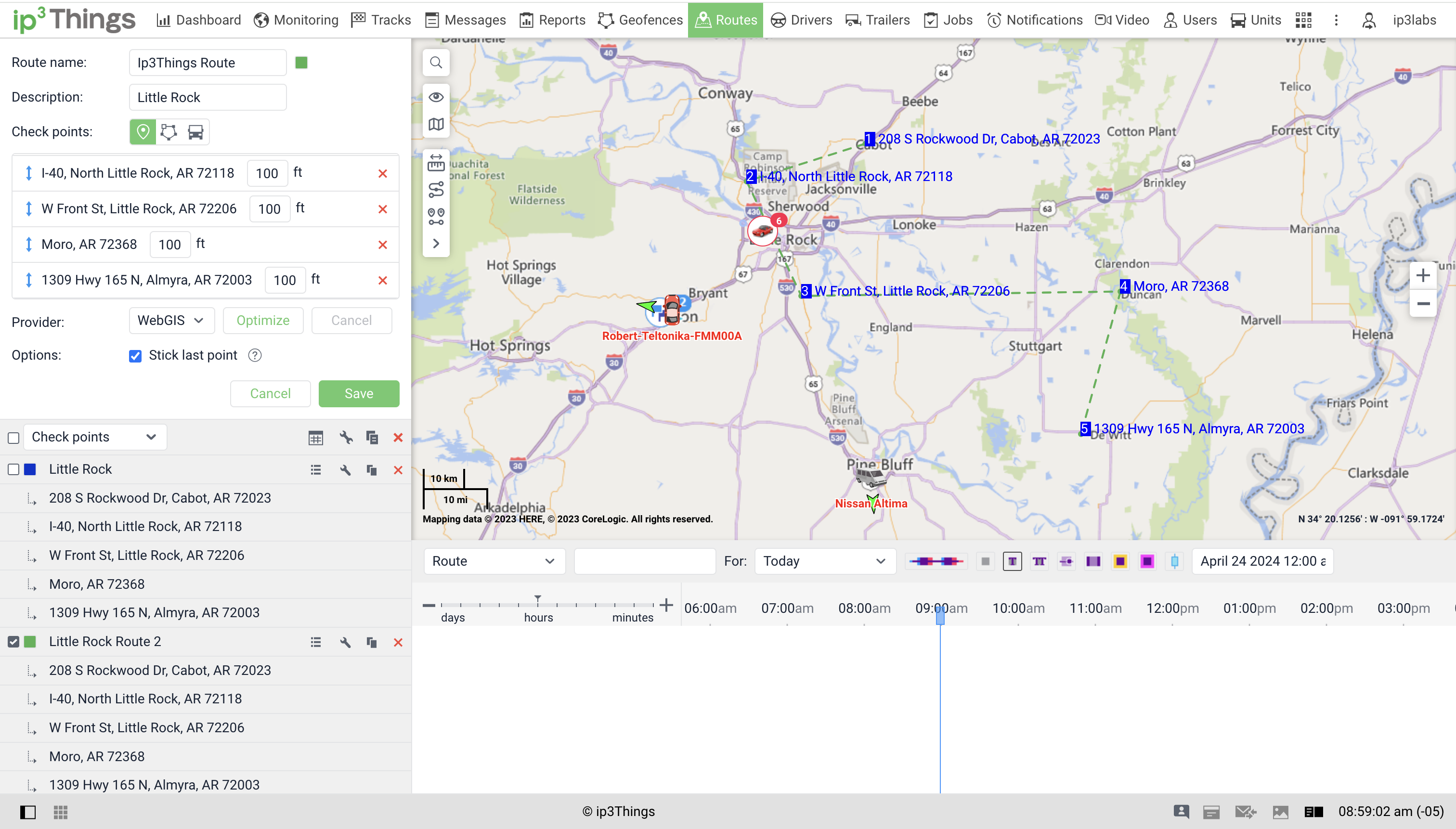Open the green route color swatch

pos(301,63)
